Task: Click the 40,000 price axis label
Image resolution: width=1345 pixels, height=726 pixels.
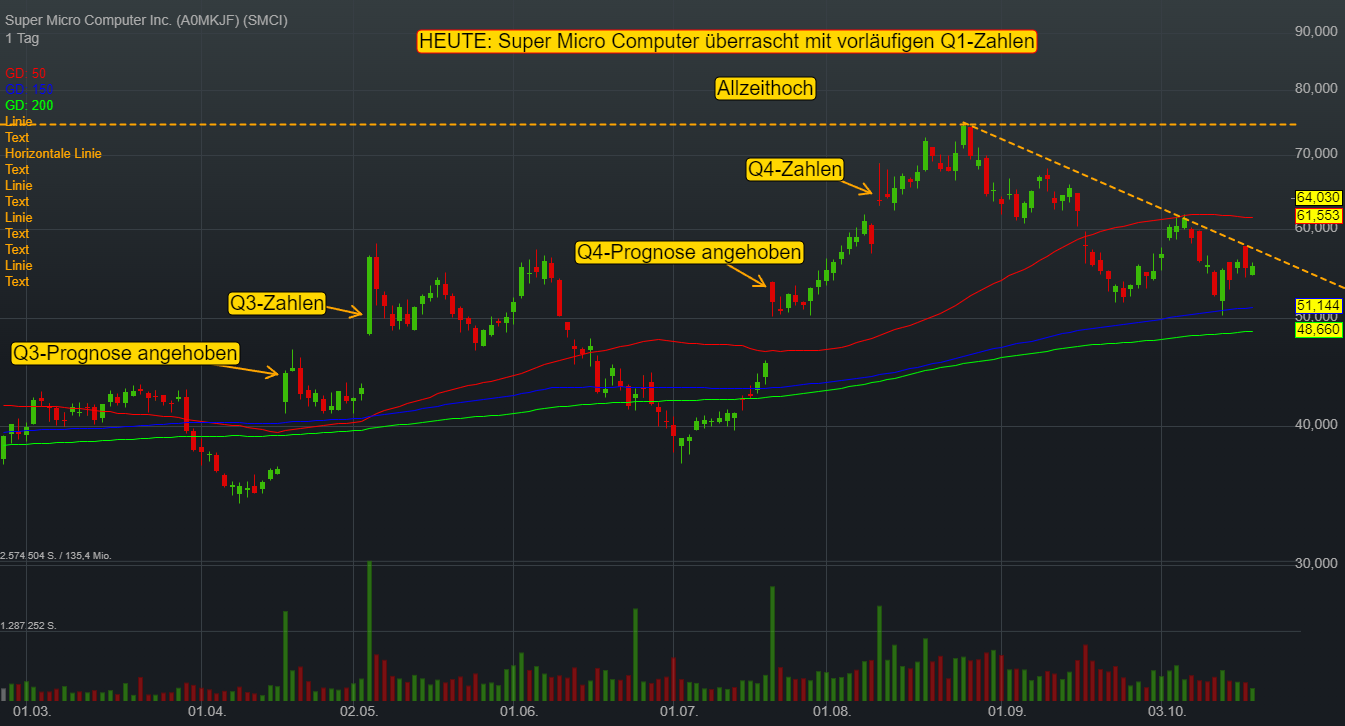Action: click(x=1316, y=425)
